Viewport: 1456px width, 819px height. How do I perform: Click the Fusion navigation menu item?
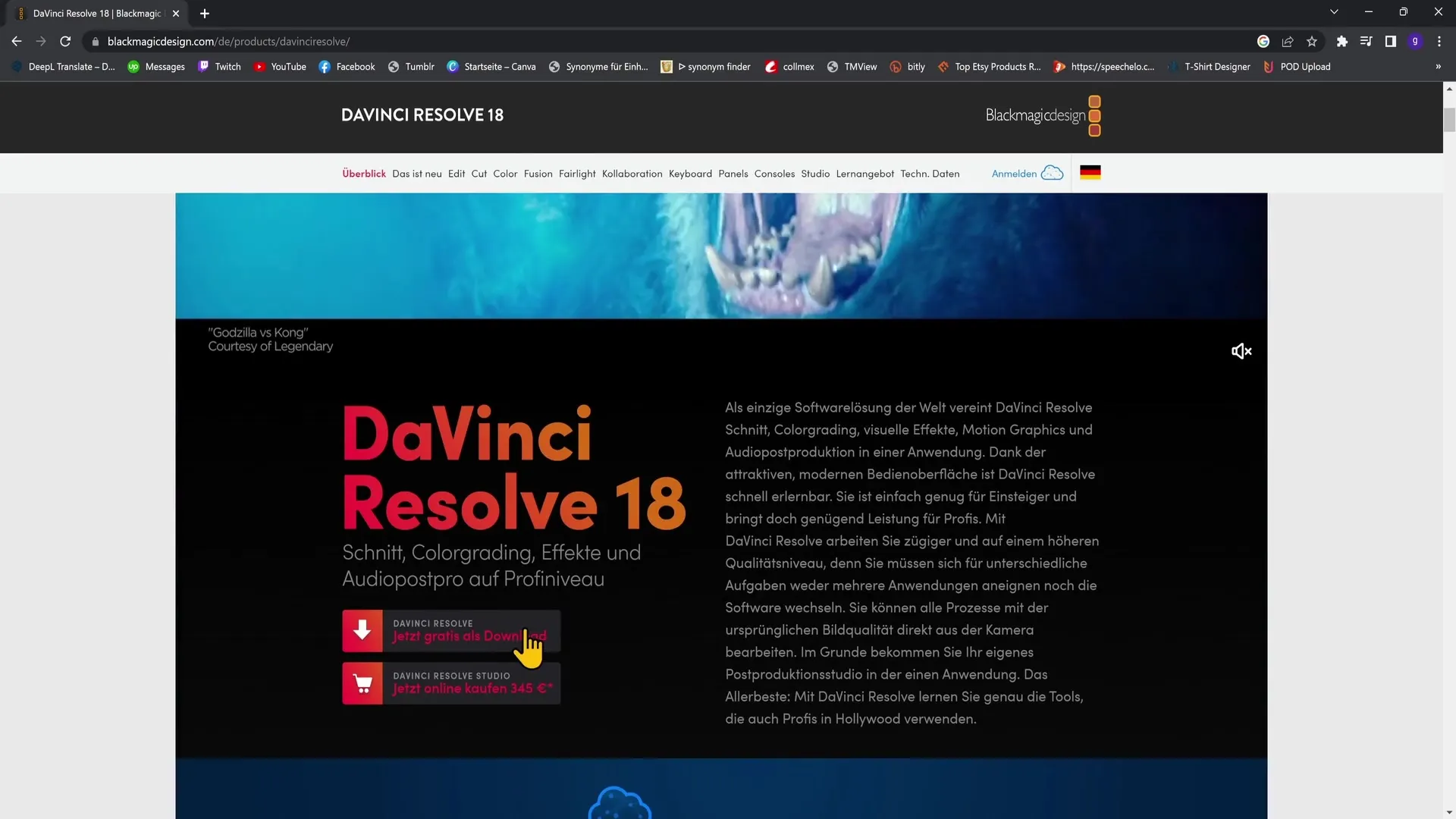538,173
